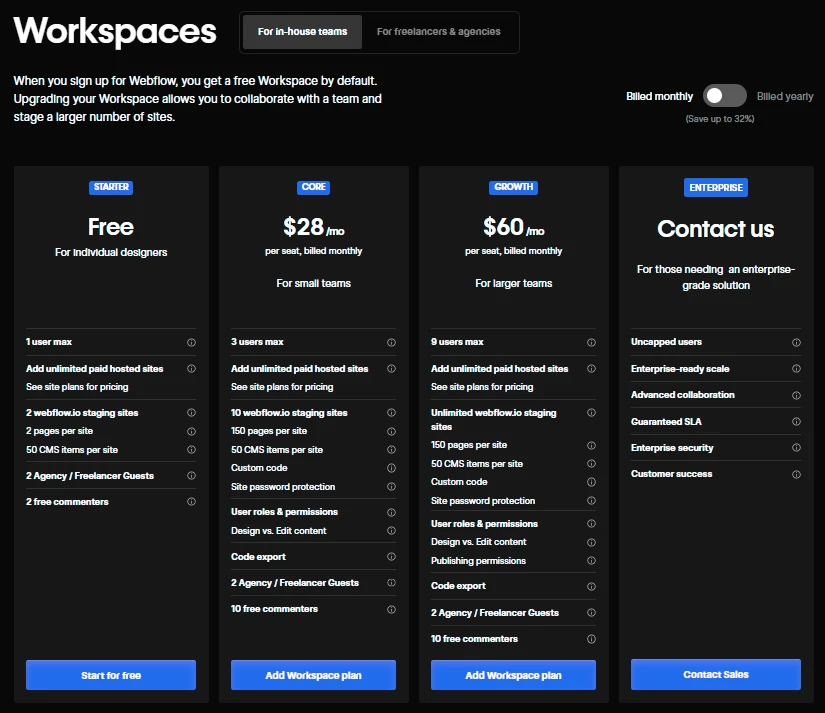Click info icon beside 'Enterprise security'

click(x=796, y=448)
